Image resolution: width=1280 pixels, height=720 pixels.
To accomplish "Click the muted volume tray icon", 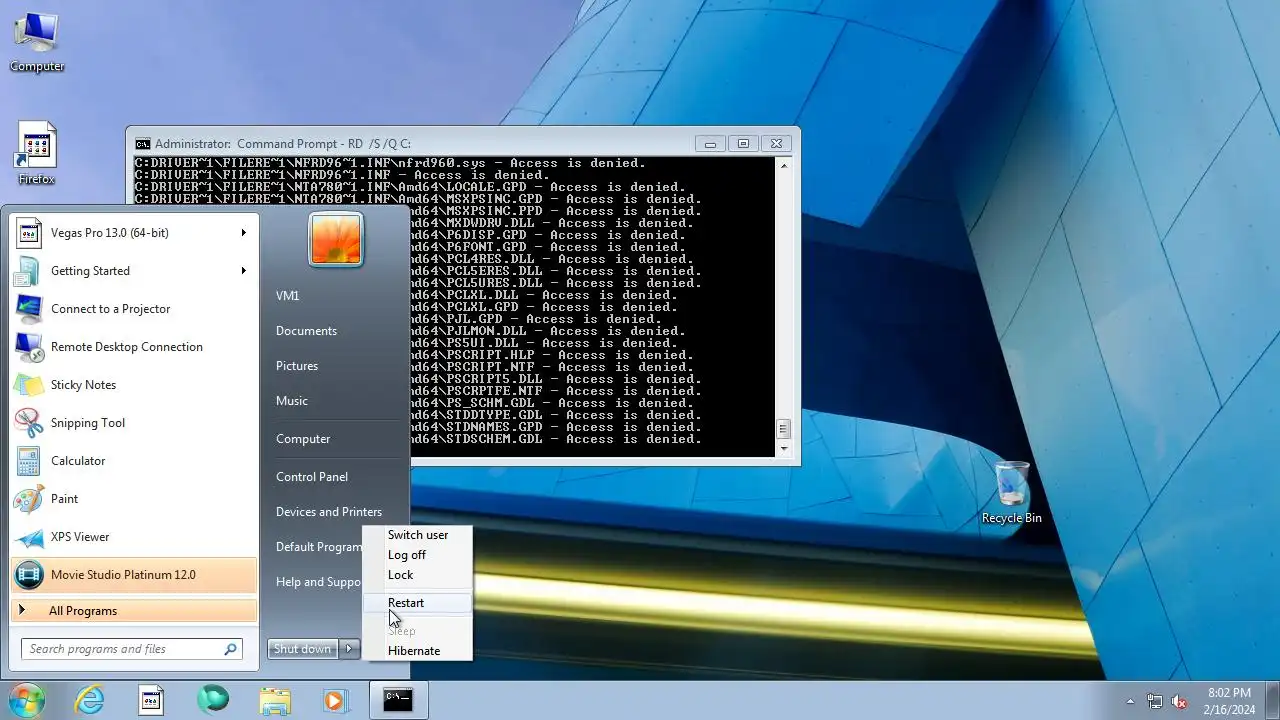I will click(x=1179, y=701).
